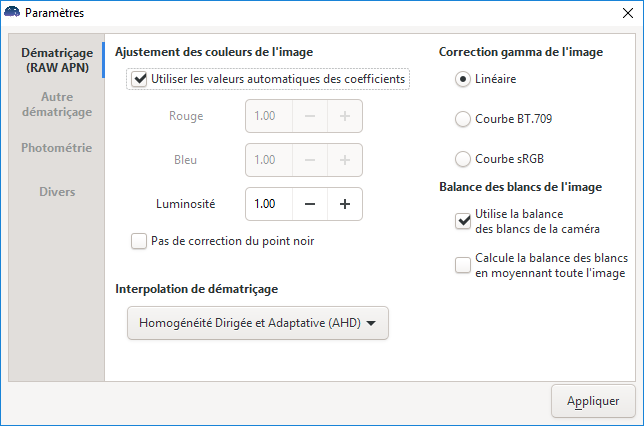Click the minus icon for Rouge
Screen dimensions: 644x426
310,116
